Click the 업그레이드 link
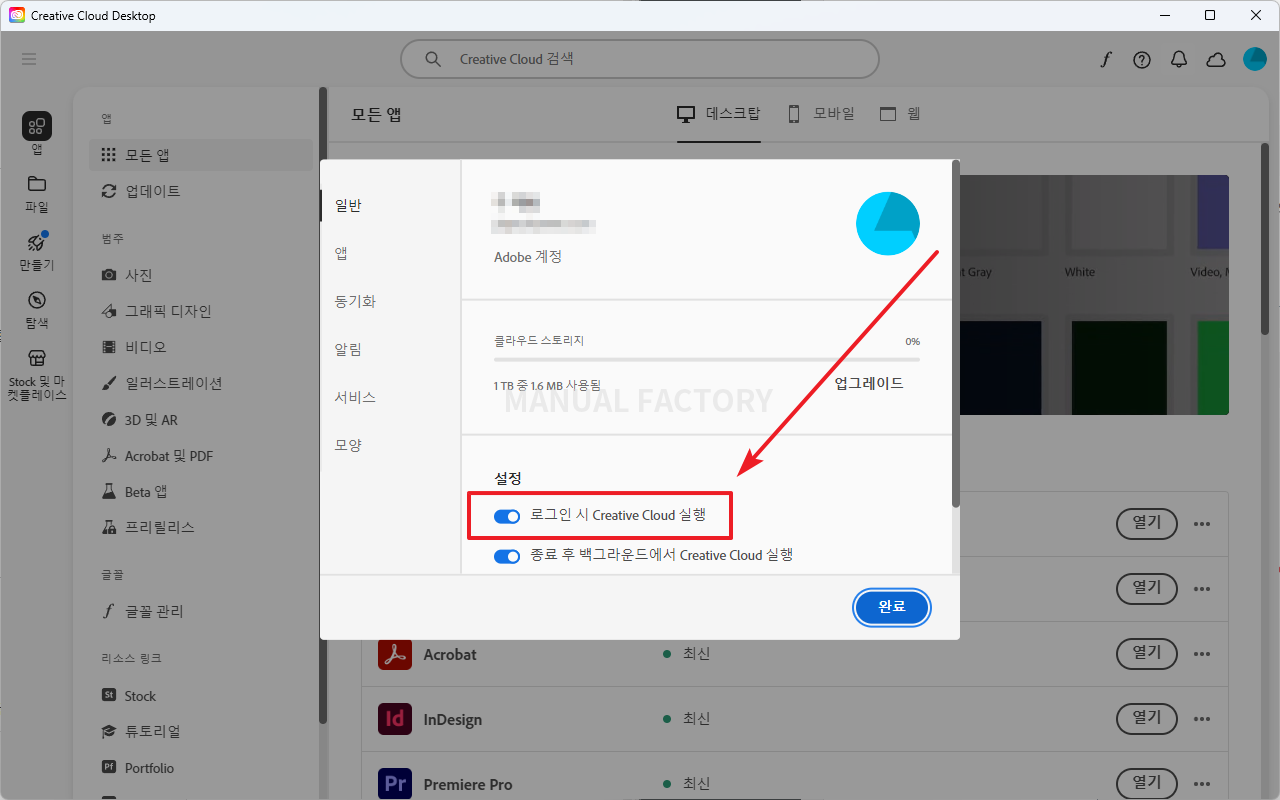The width and height of the screenshot is (1280, 800). coord(869,383)
